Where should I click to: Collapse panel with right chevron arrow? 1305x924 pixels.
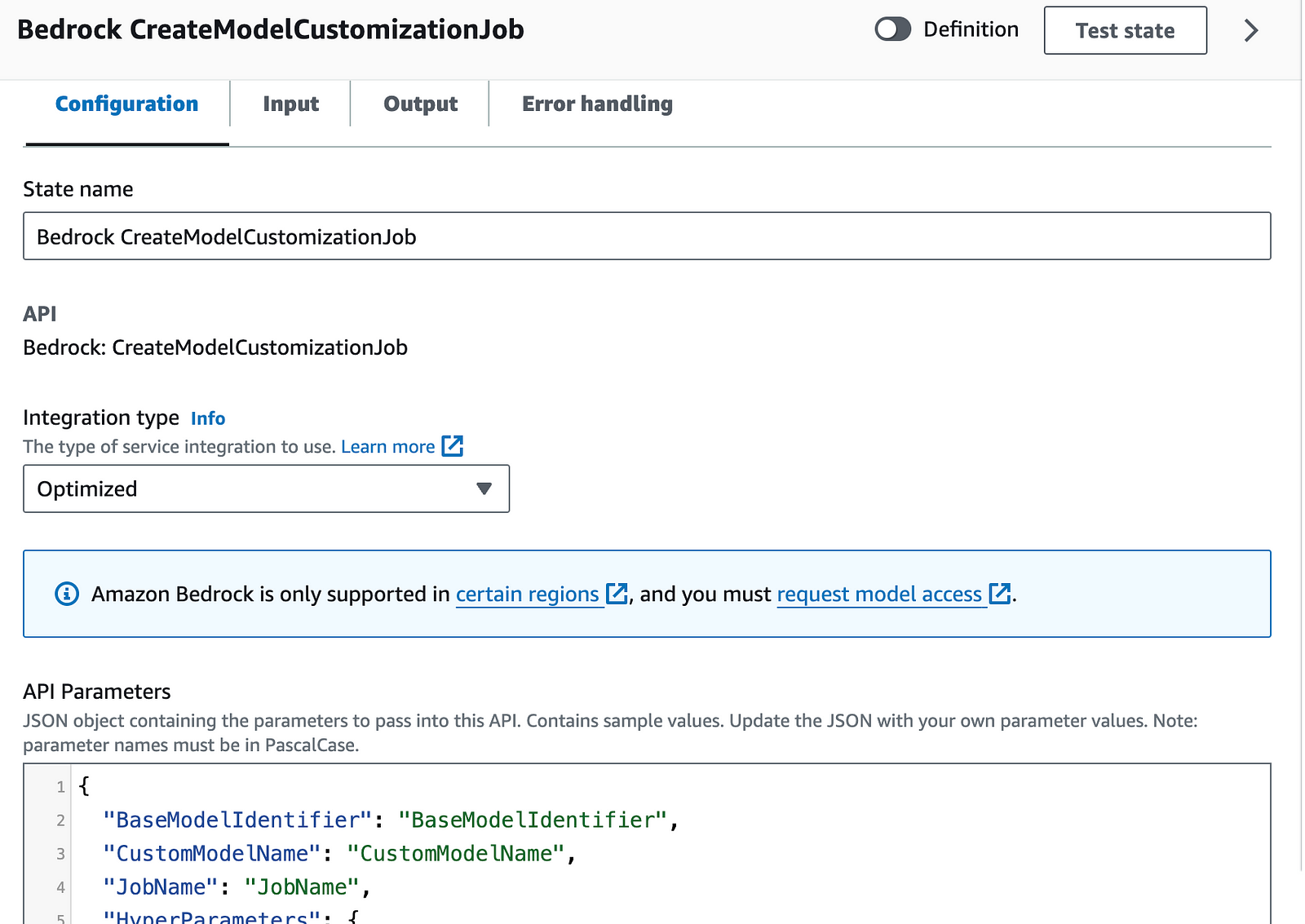click(1250, 31)
